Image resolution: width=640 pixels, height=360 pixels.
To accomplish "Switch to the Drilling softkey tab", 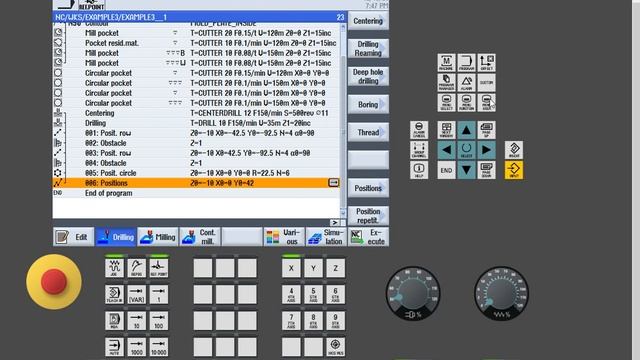I will [116, 237].
